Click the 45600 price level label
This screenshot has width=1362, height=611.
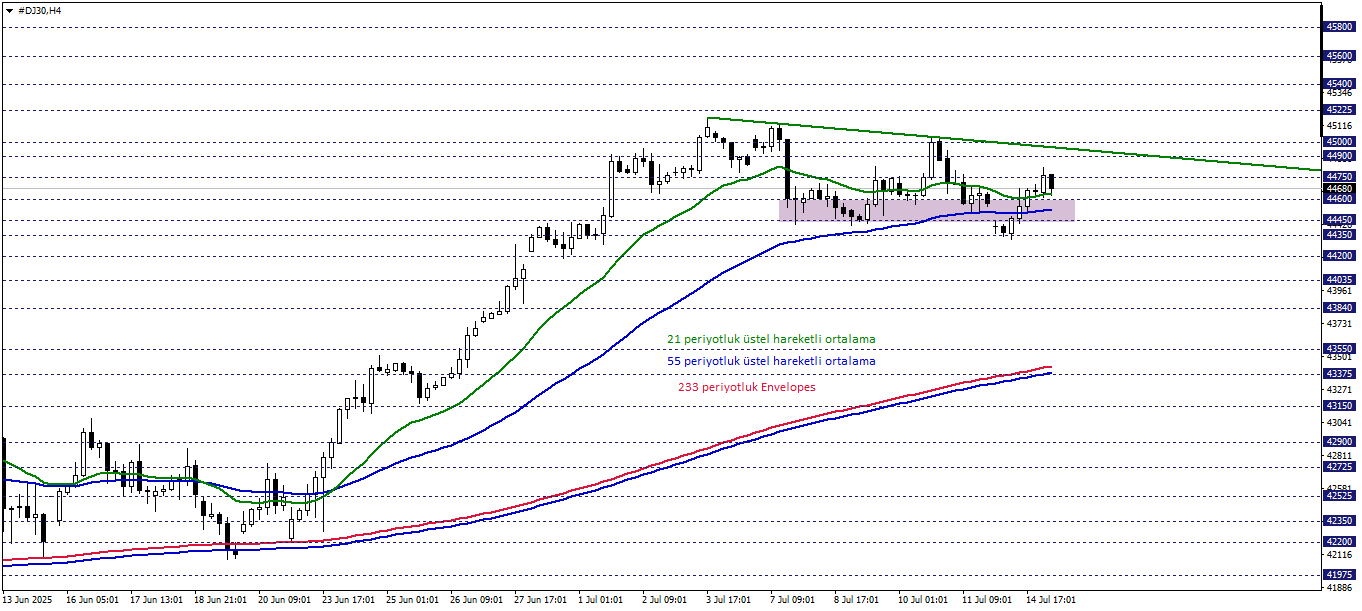[1339, 56]
